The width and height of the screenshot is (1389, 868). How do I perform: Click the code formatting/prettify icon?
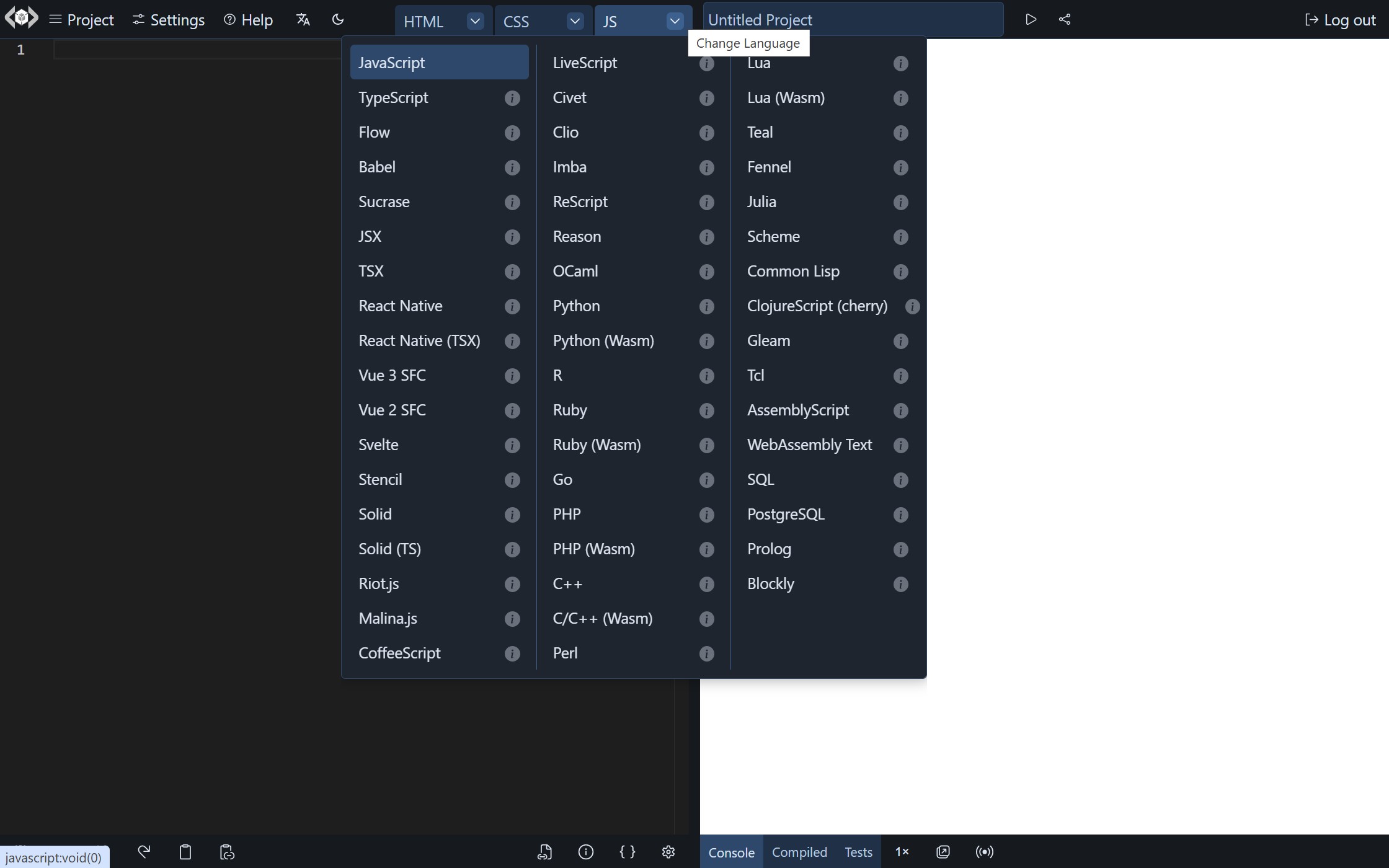pos(627,852)
